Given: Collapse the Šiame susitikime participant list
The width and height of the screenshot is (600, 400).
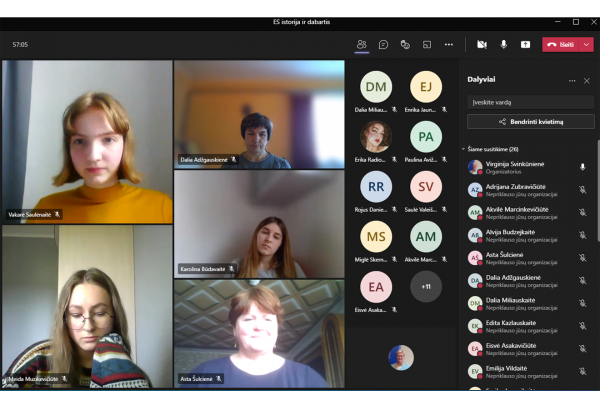Looking at the screenshot, I should pyautogui.click(x=463, y=149).
